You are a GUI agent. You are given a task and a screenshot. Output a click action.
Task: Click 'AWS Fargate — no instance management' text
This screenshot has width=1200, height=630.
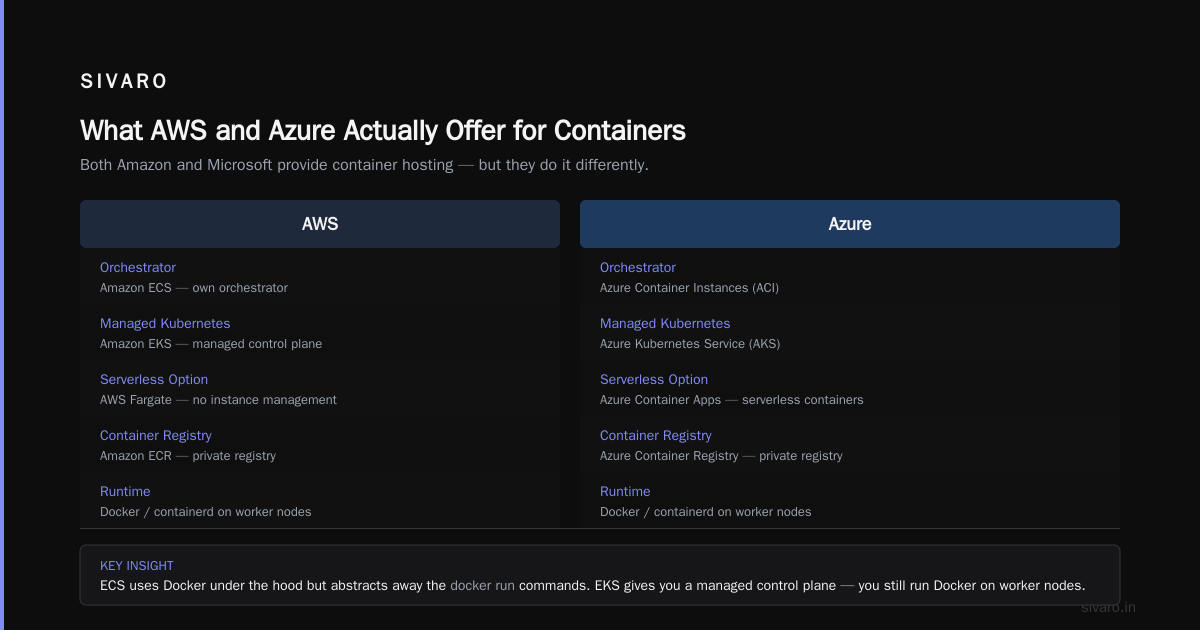[218, 400]
